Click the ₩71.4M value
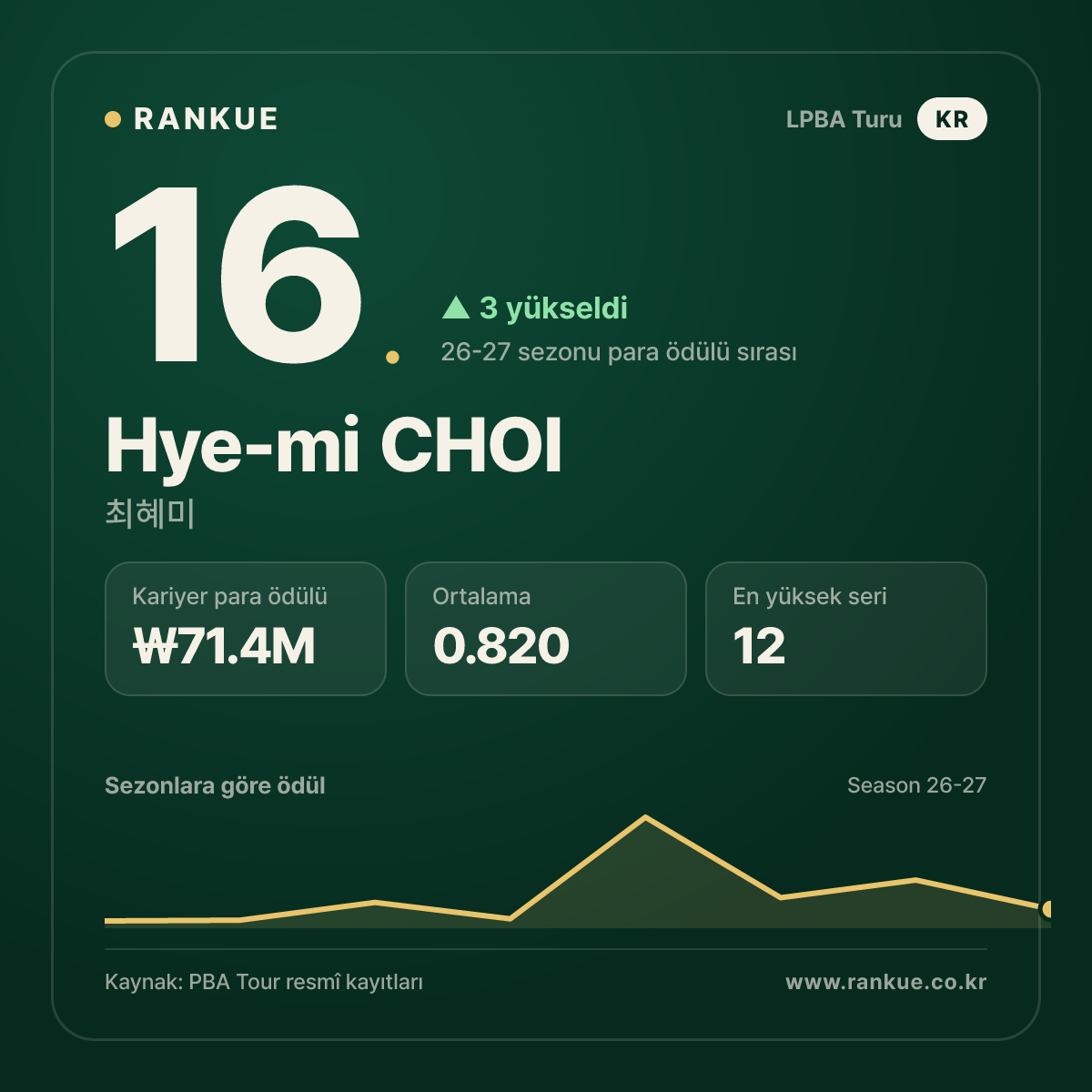1092x1092 pixels. click(x=224, y=647)
